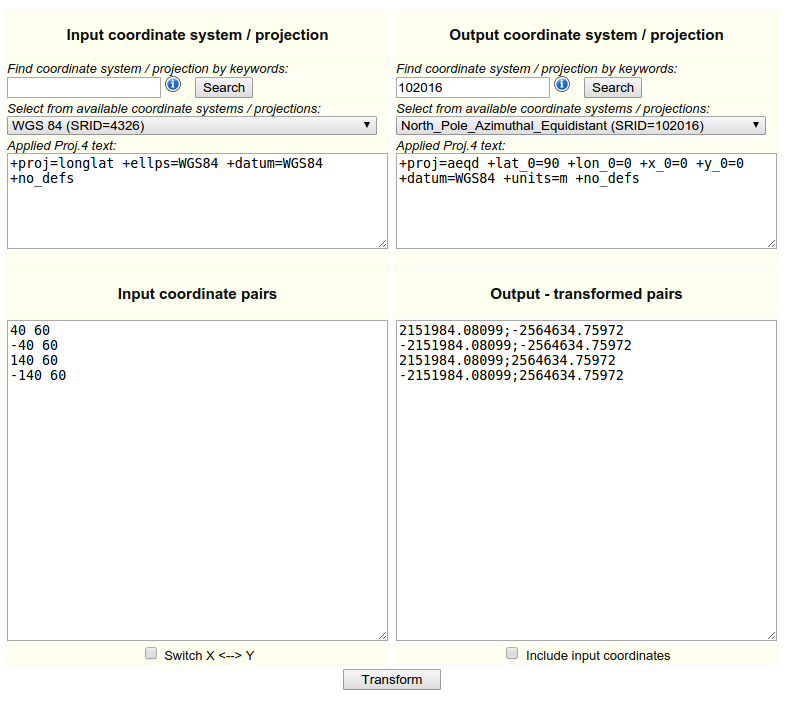This screenshot has height=704, width=791.
Task: Place cursor on the '-140 60' input line
Action: coord(38,376)
